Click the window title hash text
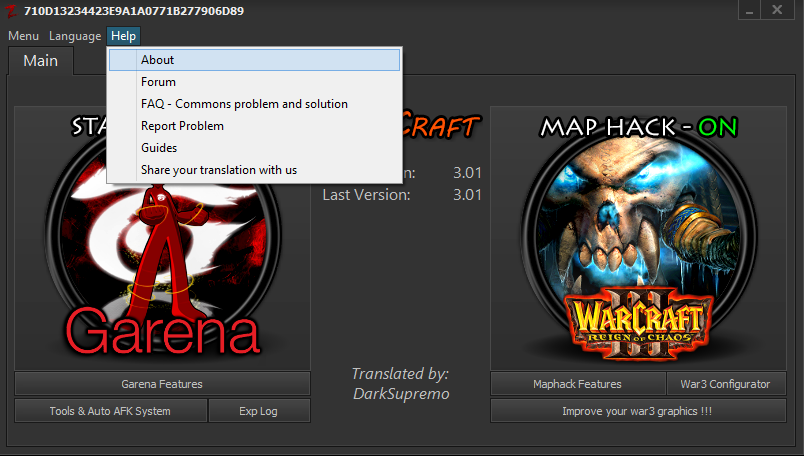The height and width of the screenshot is (456, 804). point(134,11)
